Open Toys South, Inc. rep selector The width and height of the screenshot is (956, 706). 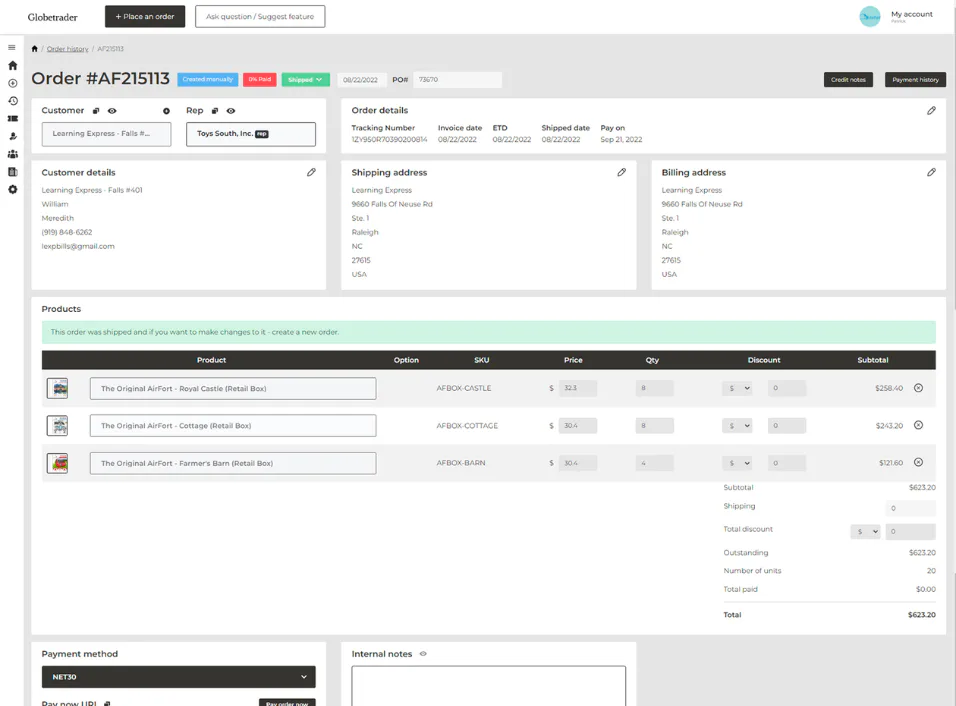pyautogui.click(x=251, y=134)
